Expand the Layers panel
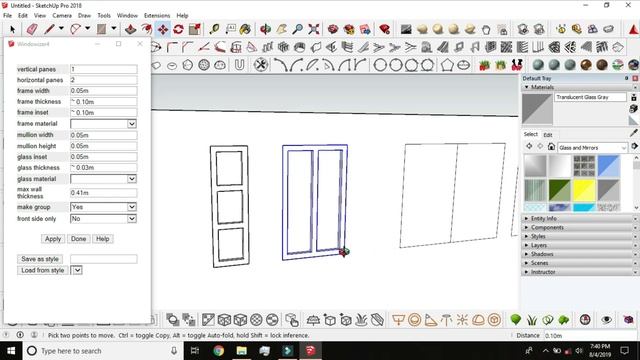Image resolution: width=640 pixels, height=360 pixels. pos(527,245)
